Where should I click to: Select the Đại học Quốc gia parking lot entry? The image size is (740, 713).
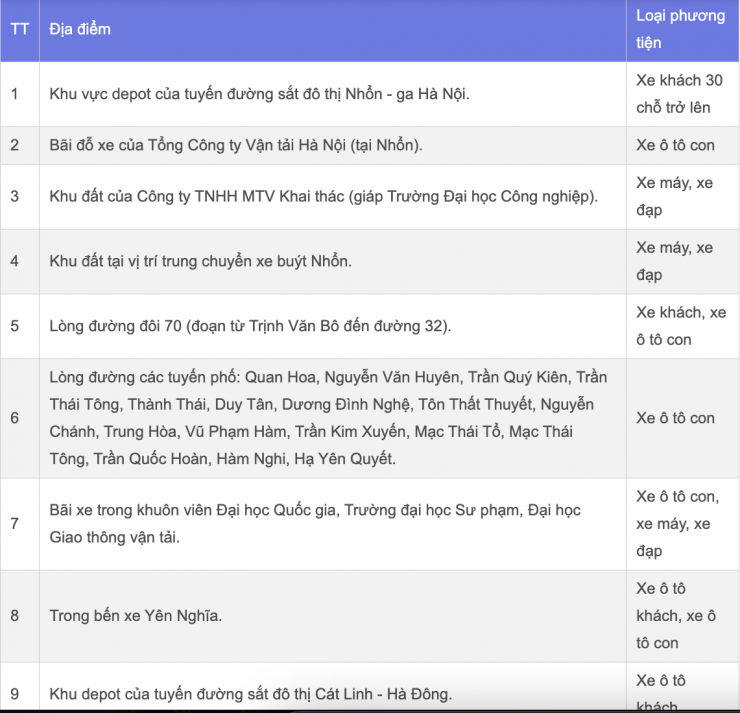pyautogui.click(x=315, y=524)
